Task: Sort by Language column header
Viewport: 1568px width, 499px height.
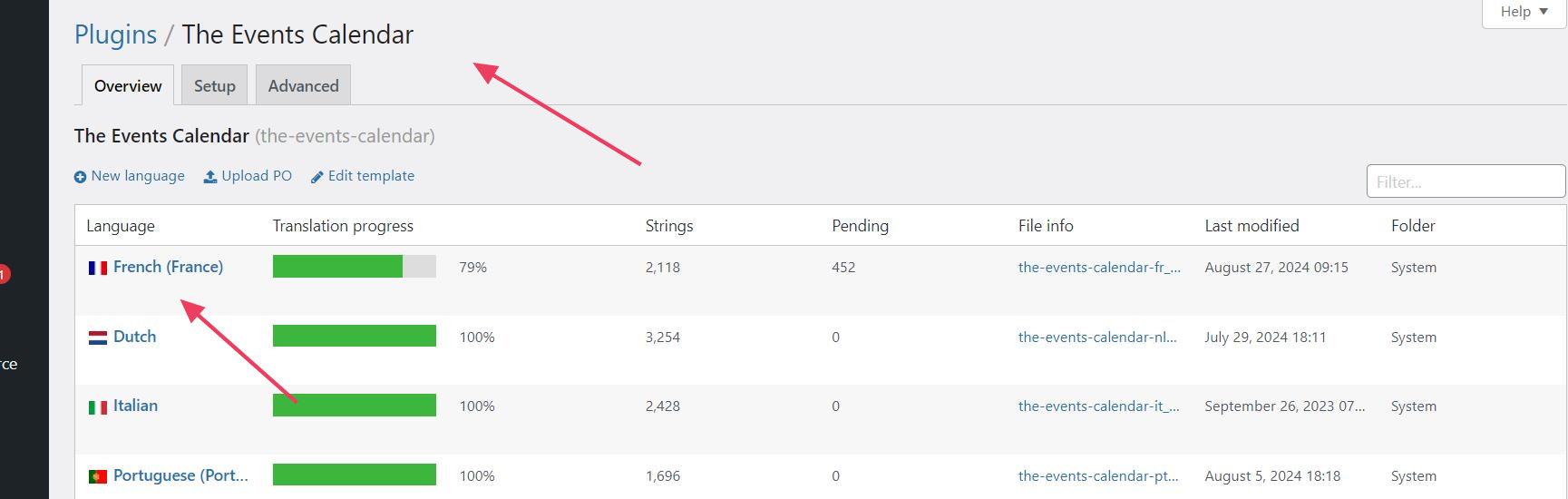Action: click(x=121, y=226)
